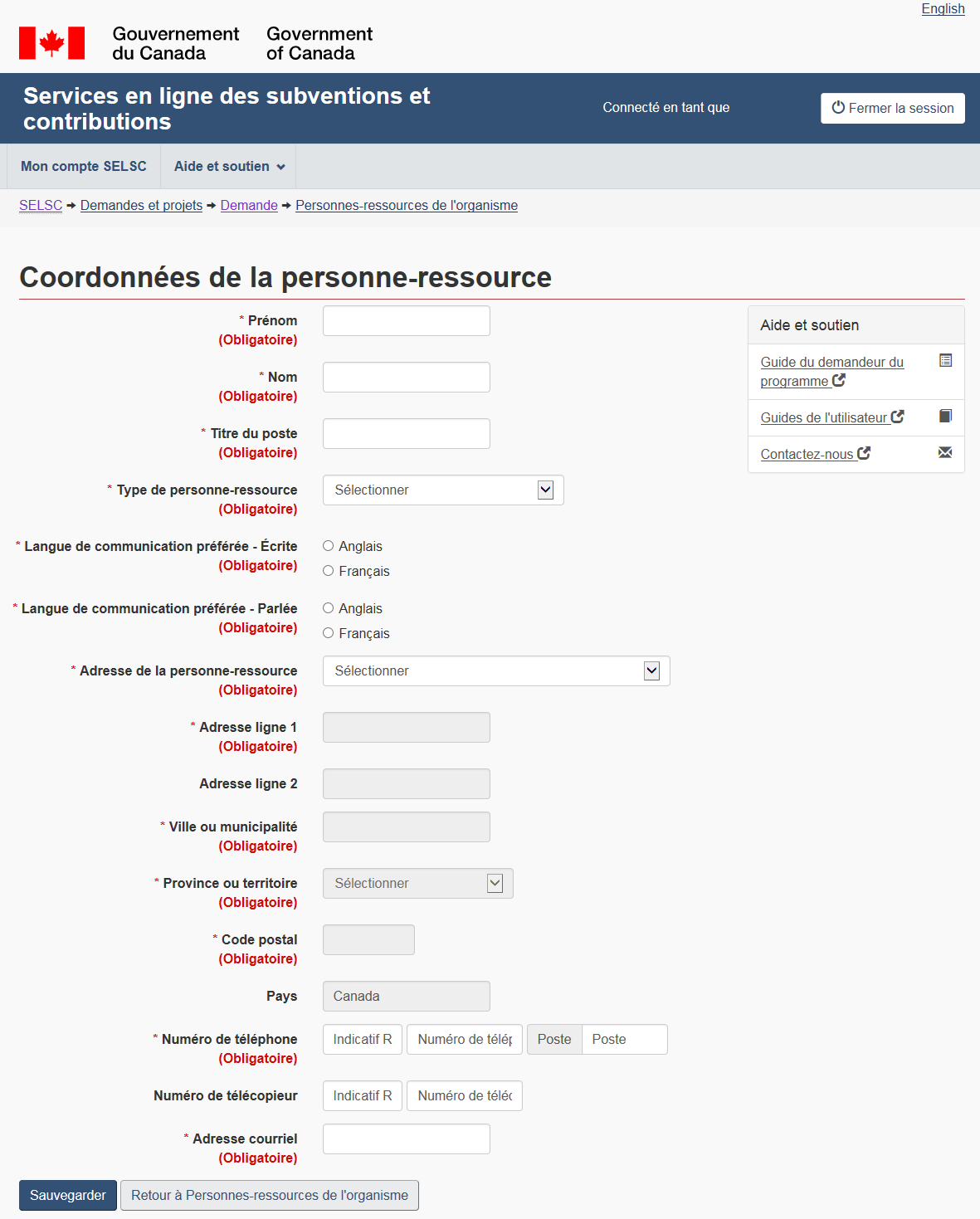The height and width of the screenshot is (1219, 980).
Task: Click the Adresse courriel input field
Action: tap(406, 1139)
